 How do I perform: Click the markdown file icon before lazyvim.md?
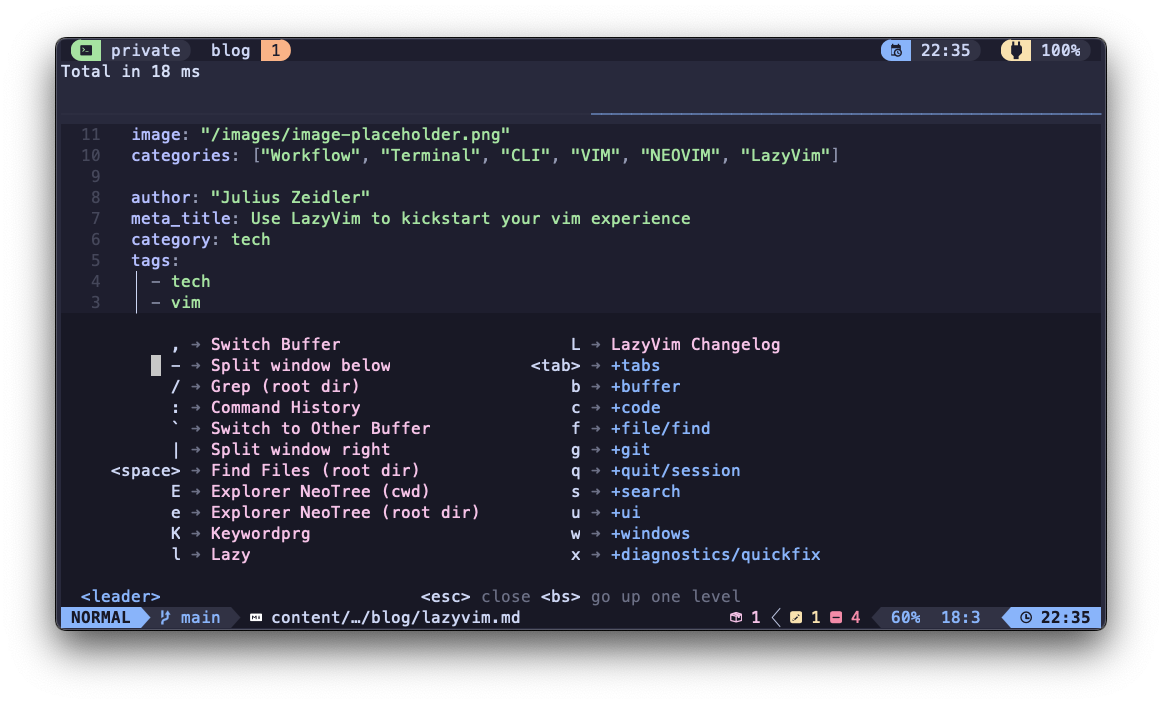[x=256, y=617]
